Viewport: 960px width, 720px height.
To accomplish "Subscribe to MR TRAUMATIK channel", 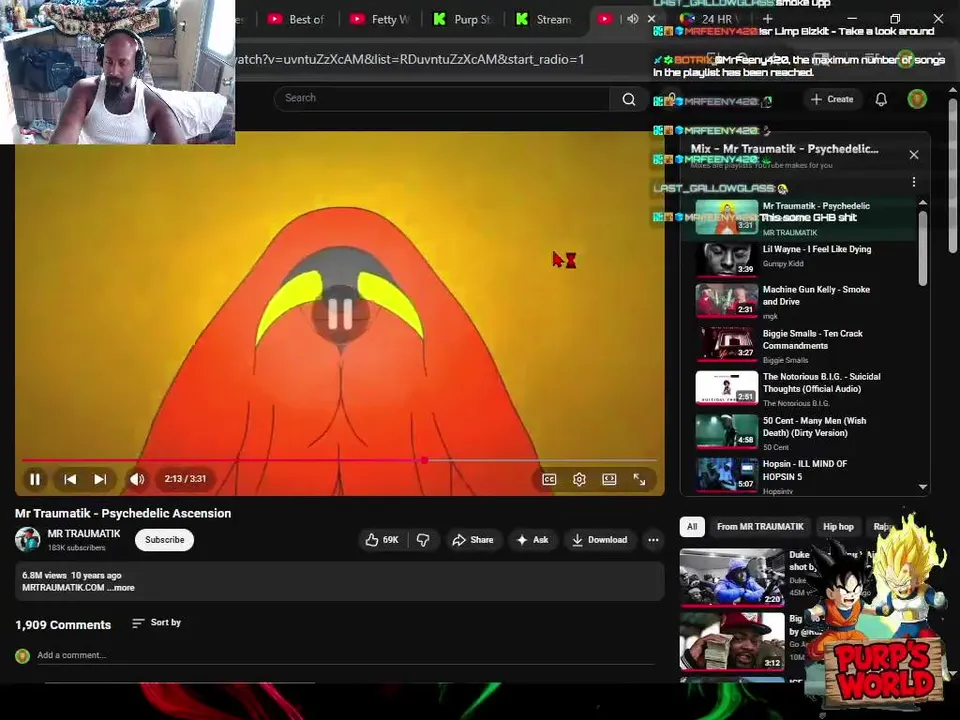I will pyautogui.click(x=164, y=540).
